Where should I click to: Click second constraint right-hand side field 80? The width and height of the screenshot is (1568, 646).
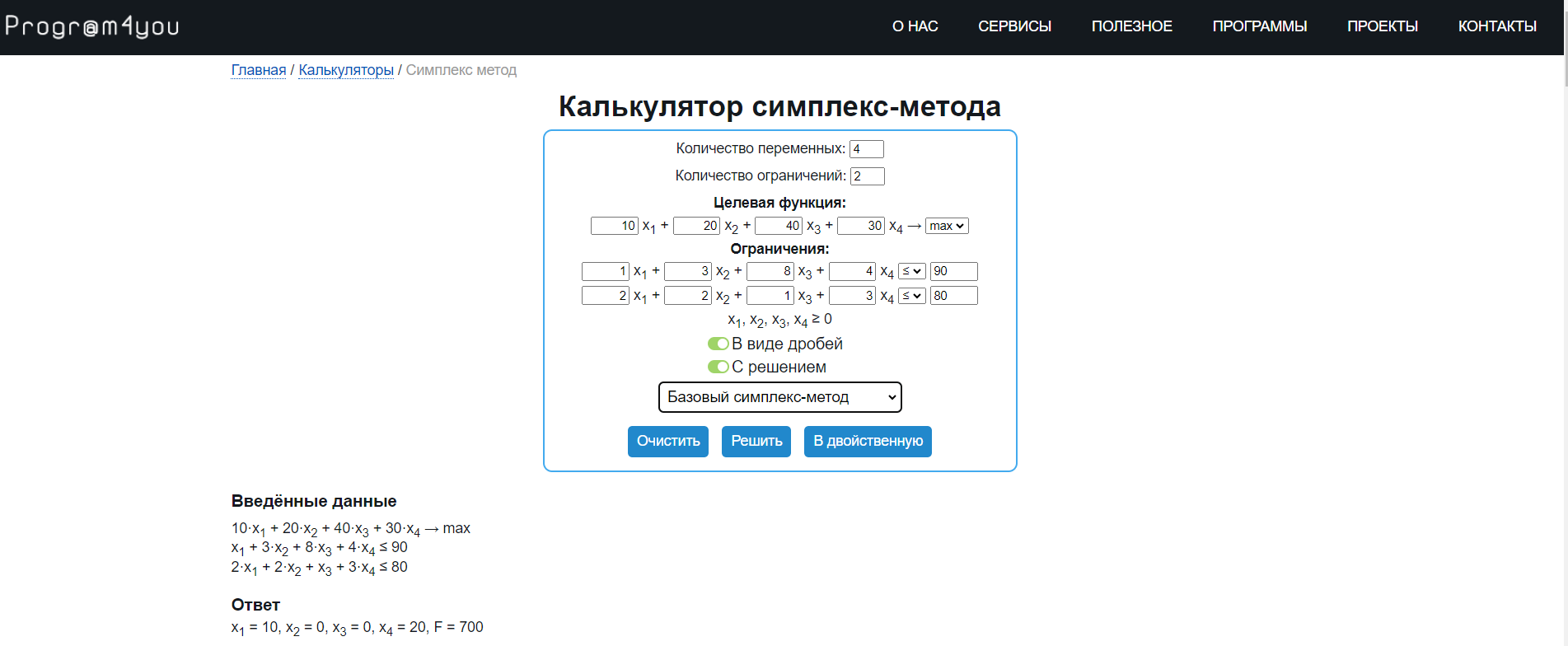pos(954,296)
